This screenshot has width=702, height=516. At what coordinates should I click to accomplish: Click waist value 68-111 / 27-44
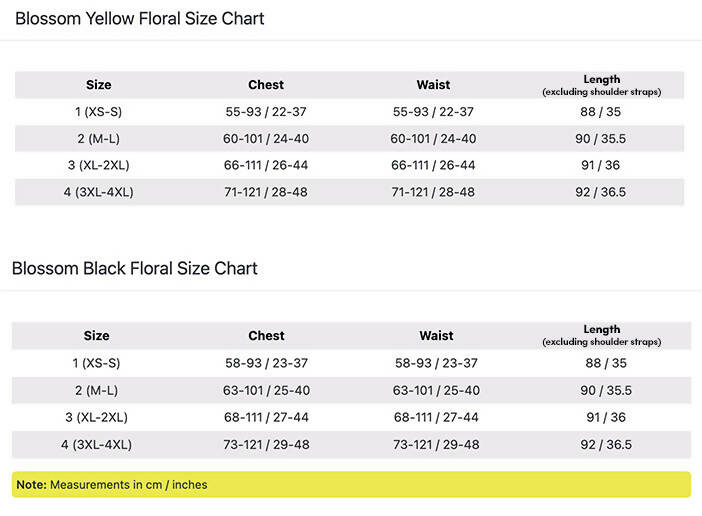pos(436,417)
